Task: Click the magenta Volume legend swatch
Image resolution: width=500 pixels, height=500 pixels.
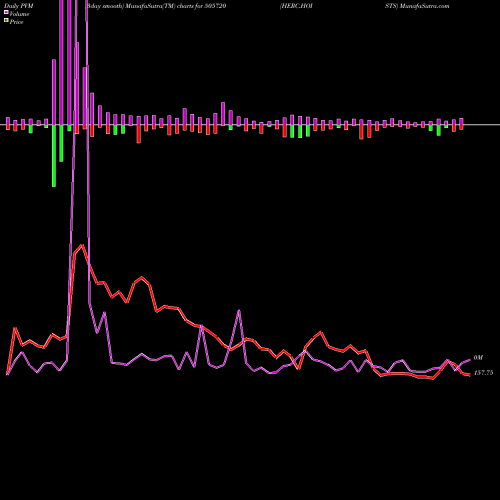Action: coord(6,12)
